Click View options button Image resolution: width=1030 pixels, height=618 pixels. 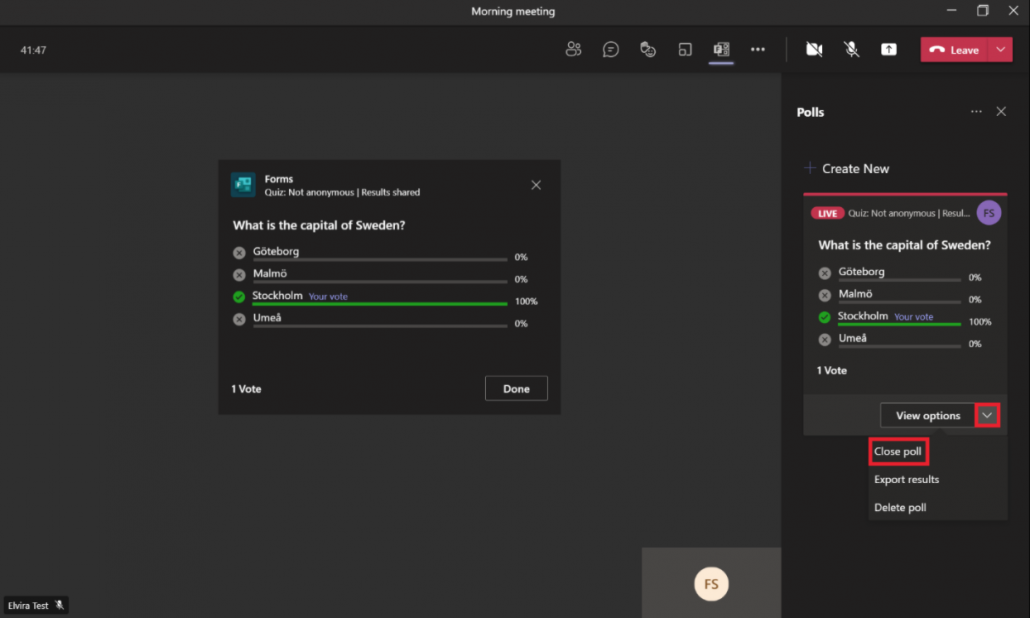point(928,416)
